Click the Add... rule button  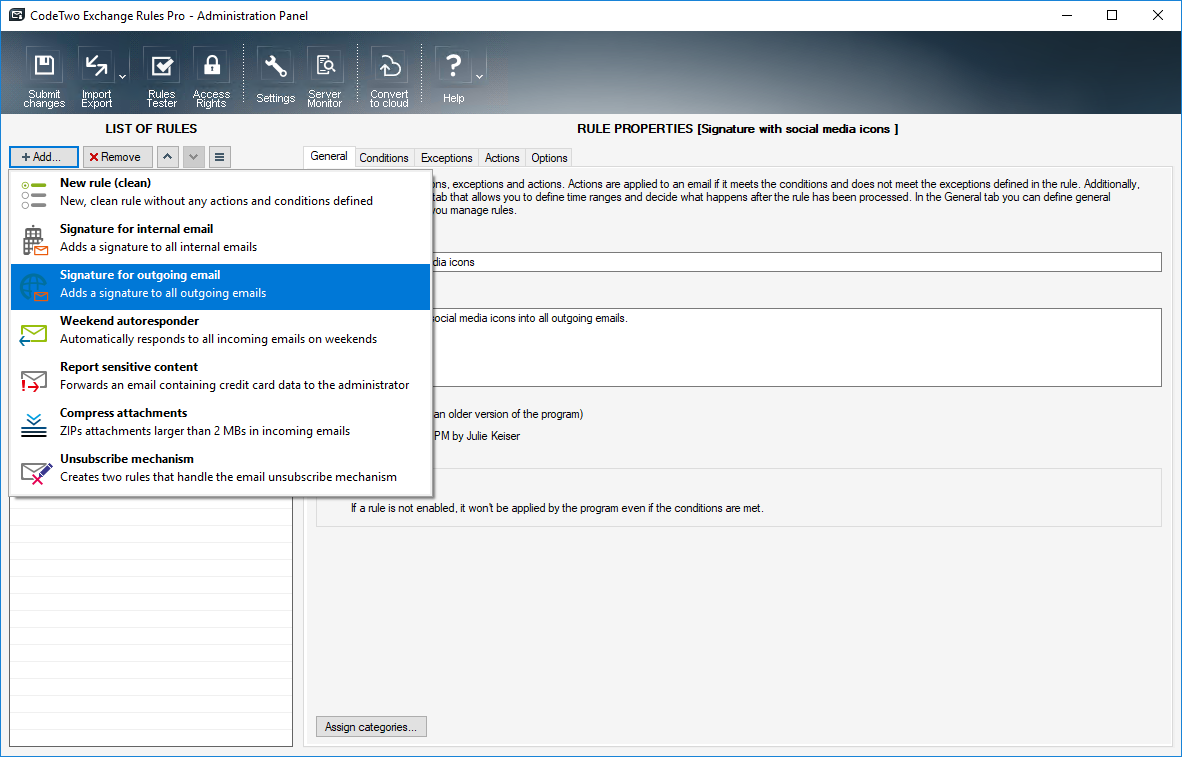tap(44, 157)
